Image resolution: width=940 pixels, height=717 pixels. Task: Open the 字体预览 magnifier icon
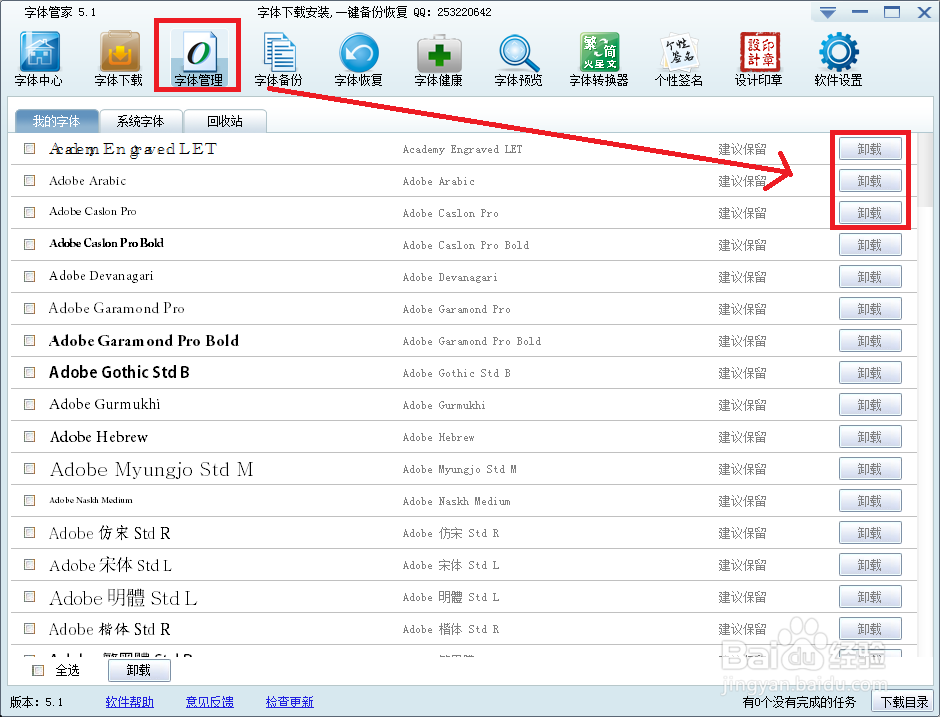click(x=519, y=59)
